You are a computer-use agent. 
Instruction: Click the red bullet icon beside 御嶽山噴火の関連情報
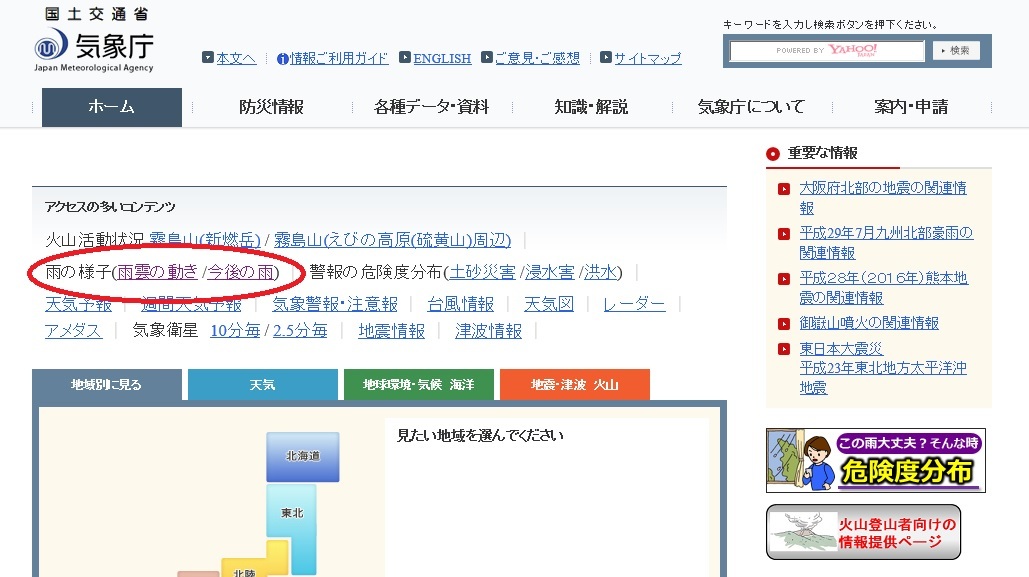(x=785, y=324)
